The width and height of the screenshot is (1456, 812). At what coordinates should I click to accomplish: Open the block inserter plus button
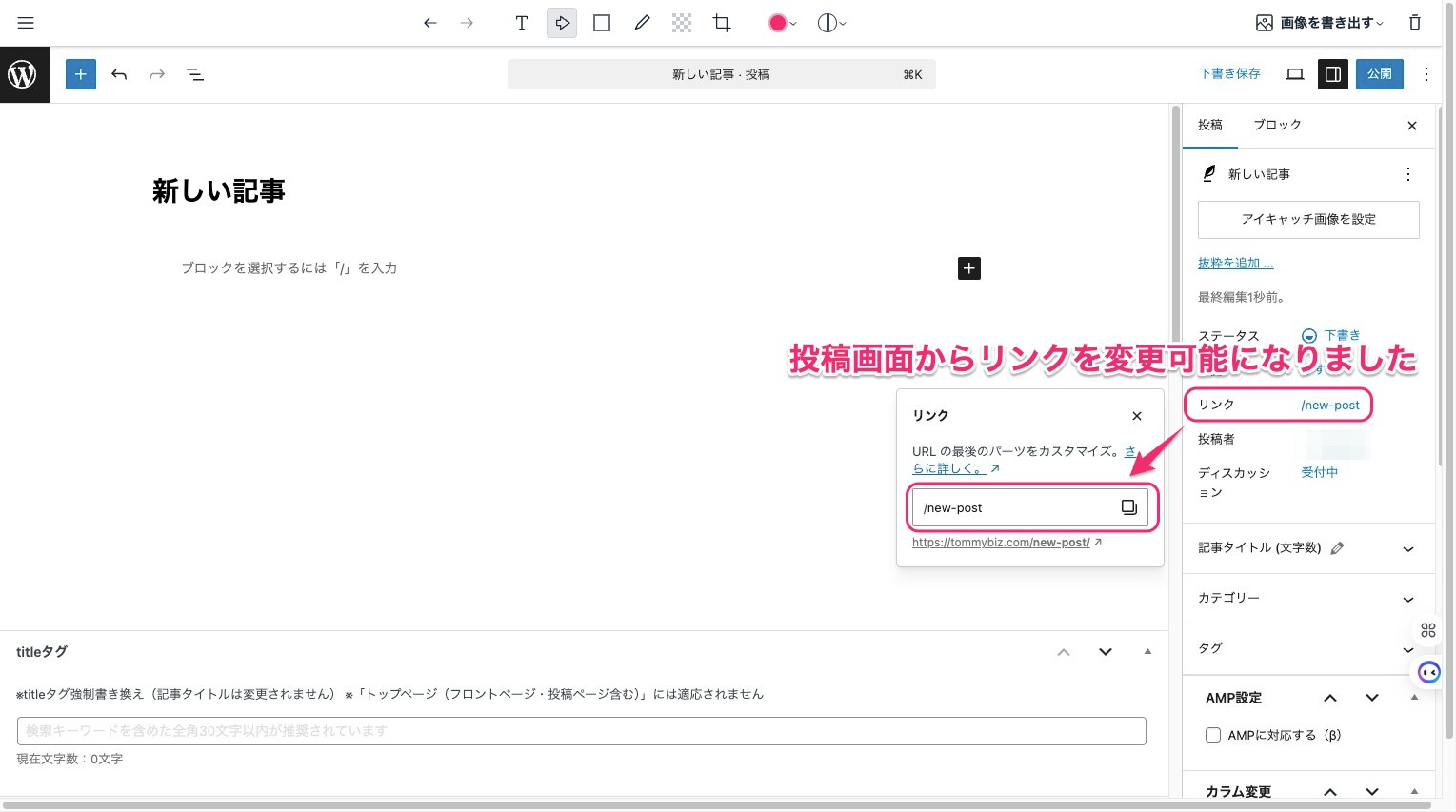pyautogui.click(x=81, y=74)
